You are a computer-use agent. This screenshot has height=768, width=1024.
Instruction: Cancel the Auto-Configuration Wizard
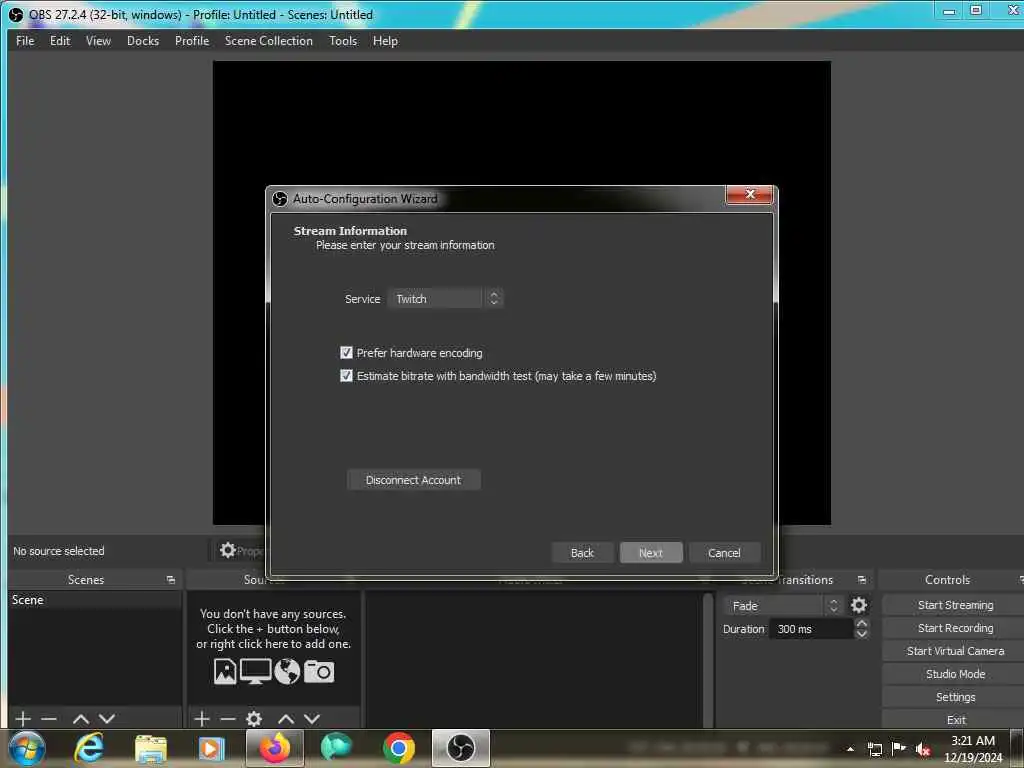coord(724,552)
